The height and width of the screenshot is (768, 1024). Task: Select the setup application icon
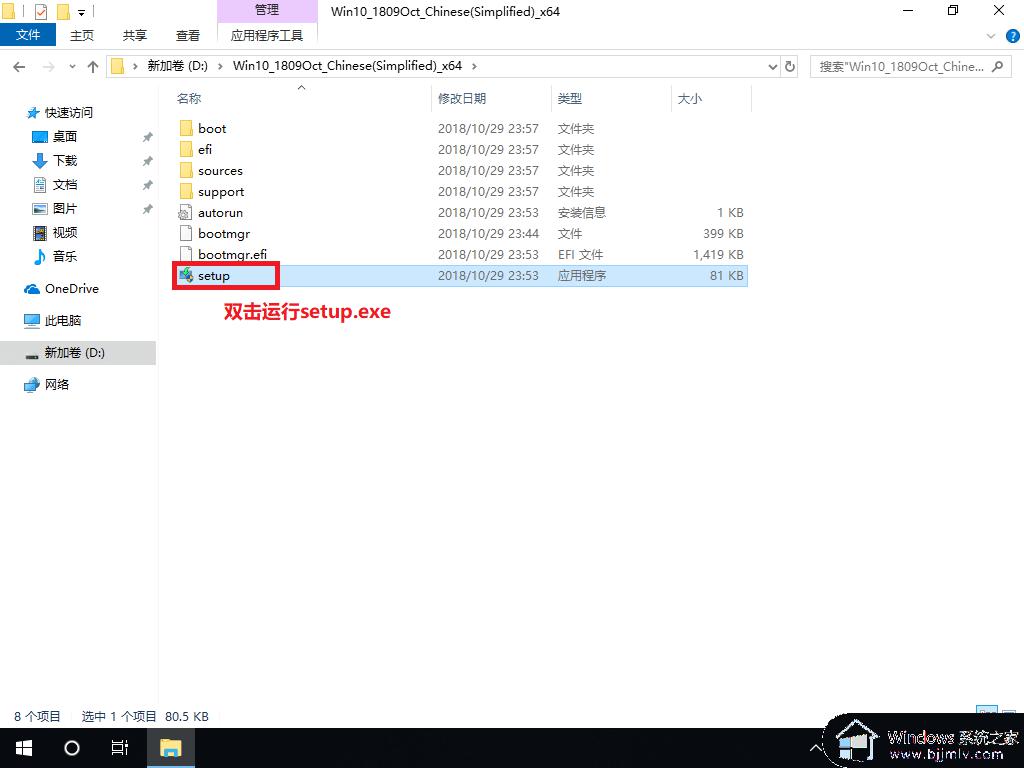click(x=186, y=275)
